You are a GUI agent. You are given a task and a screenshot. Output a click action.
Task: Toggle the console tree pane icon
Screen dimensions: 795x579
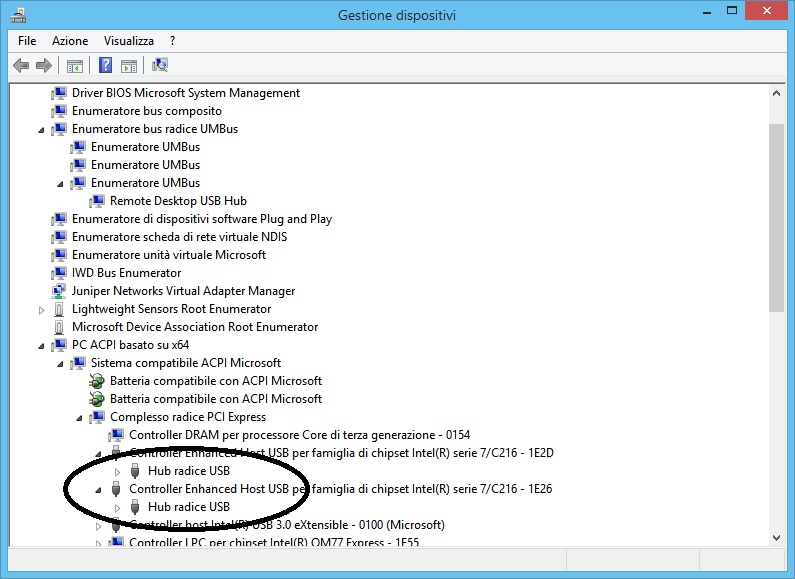[x=74, y=66]
